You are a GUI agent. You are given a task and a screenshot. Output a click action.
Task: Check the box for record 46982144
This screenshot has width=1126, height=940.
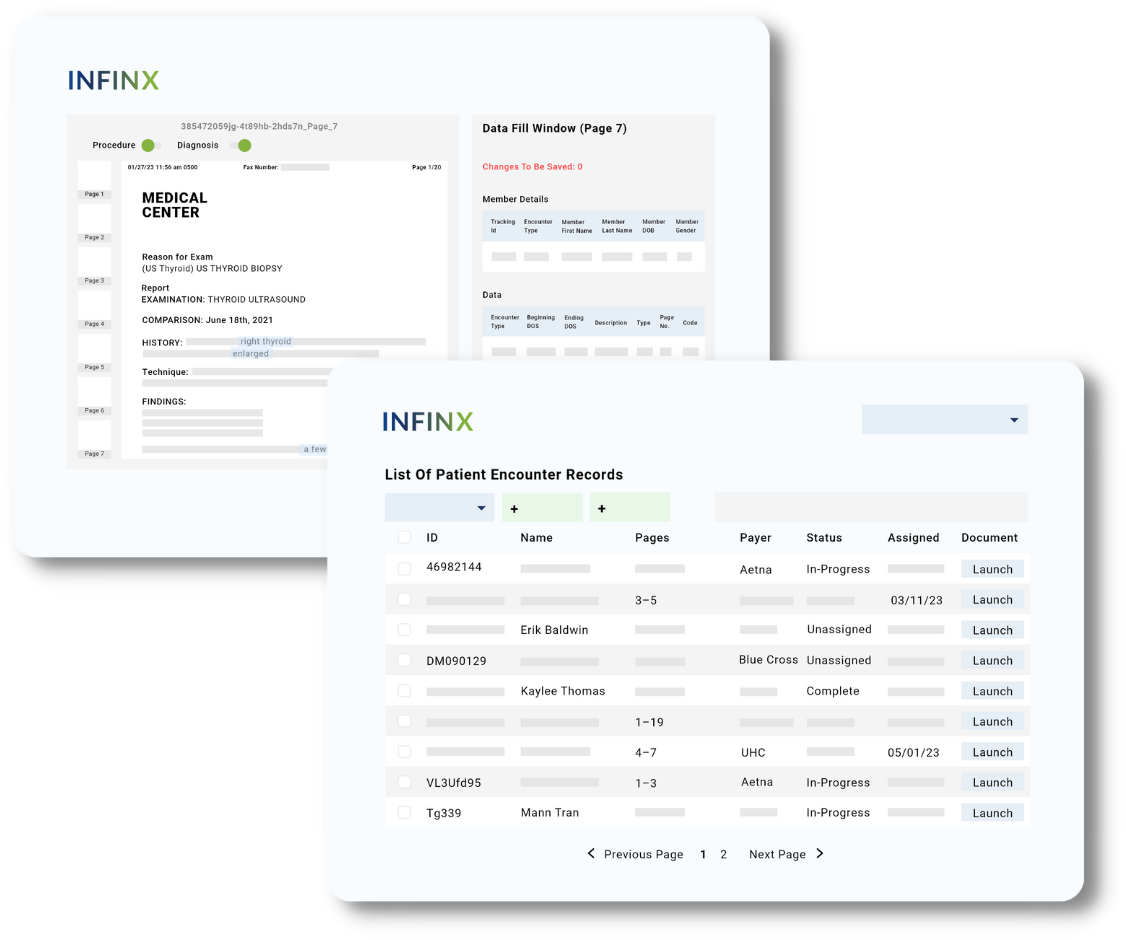click(x=404, y=568)
